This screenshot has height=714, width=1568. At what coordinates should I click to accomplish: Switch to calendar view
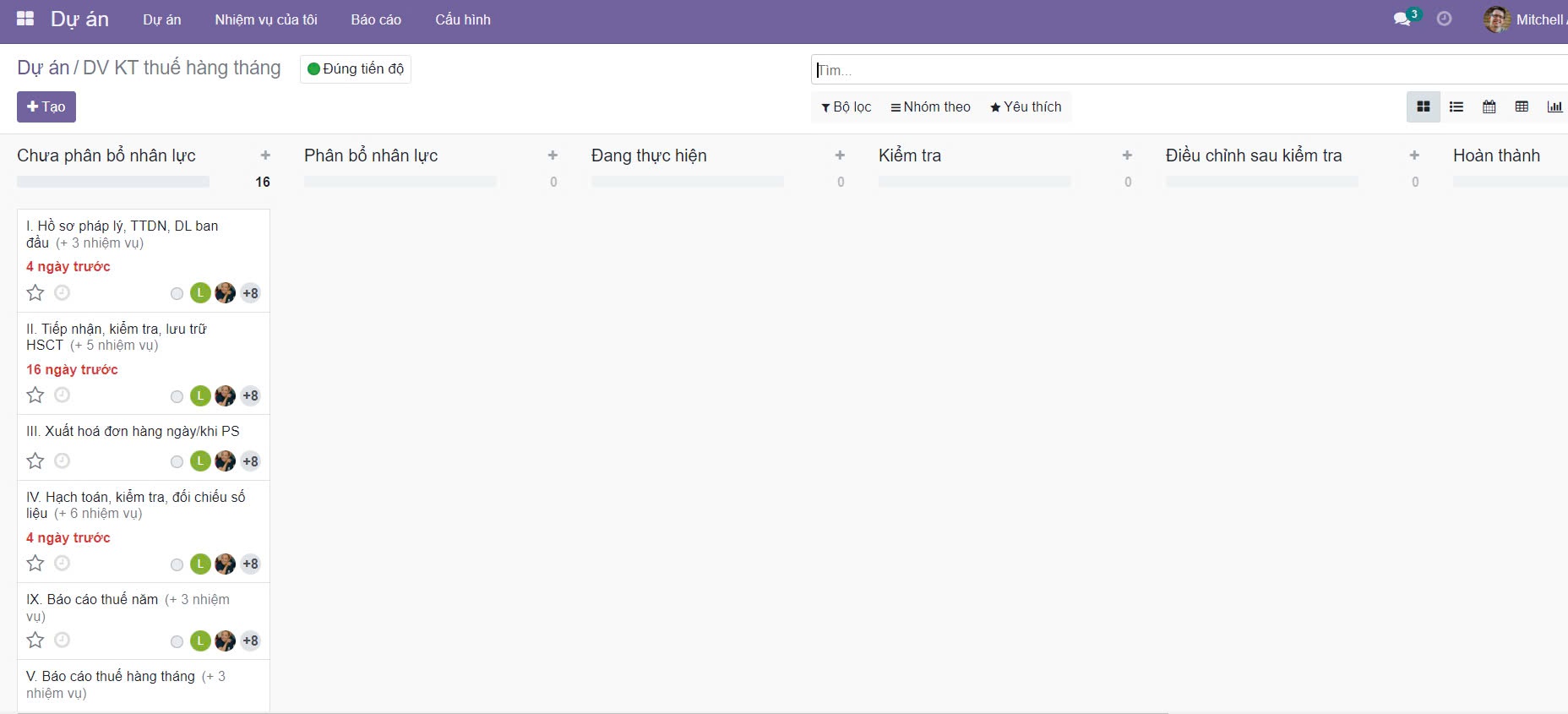(1489, 107)
